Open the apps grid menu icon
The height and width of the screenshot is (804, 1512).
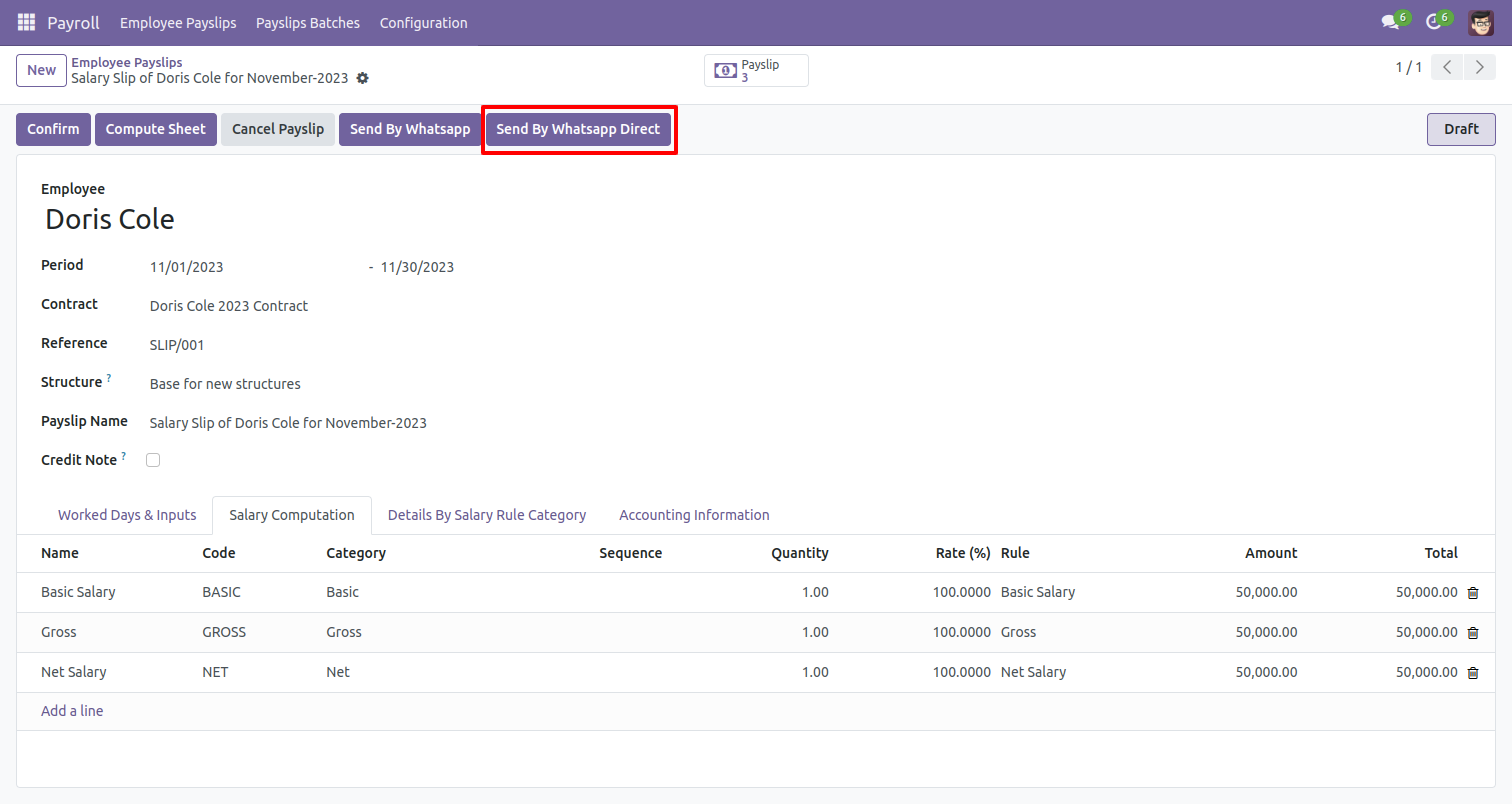[26, 22]
